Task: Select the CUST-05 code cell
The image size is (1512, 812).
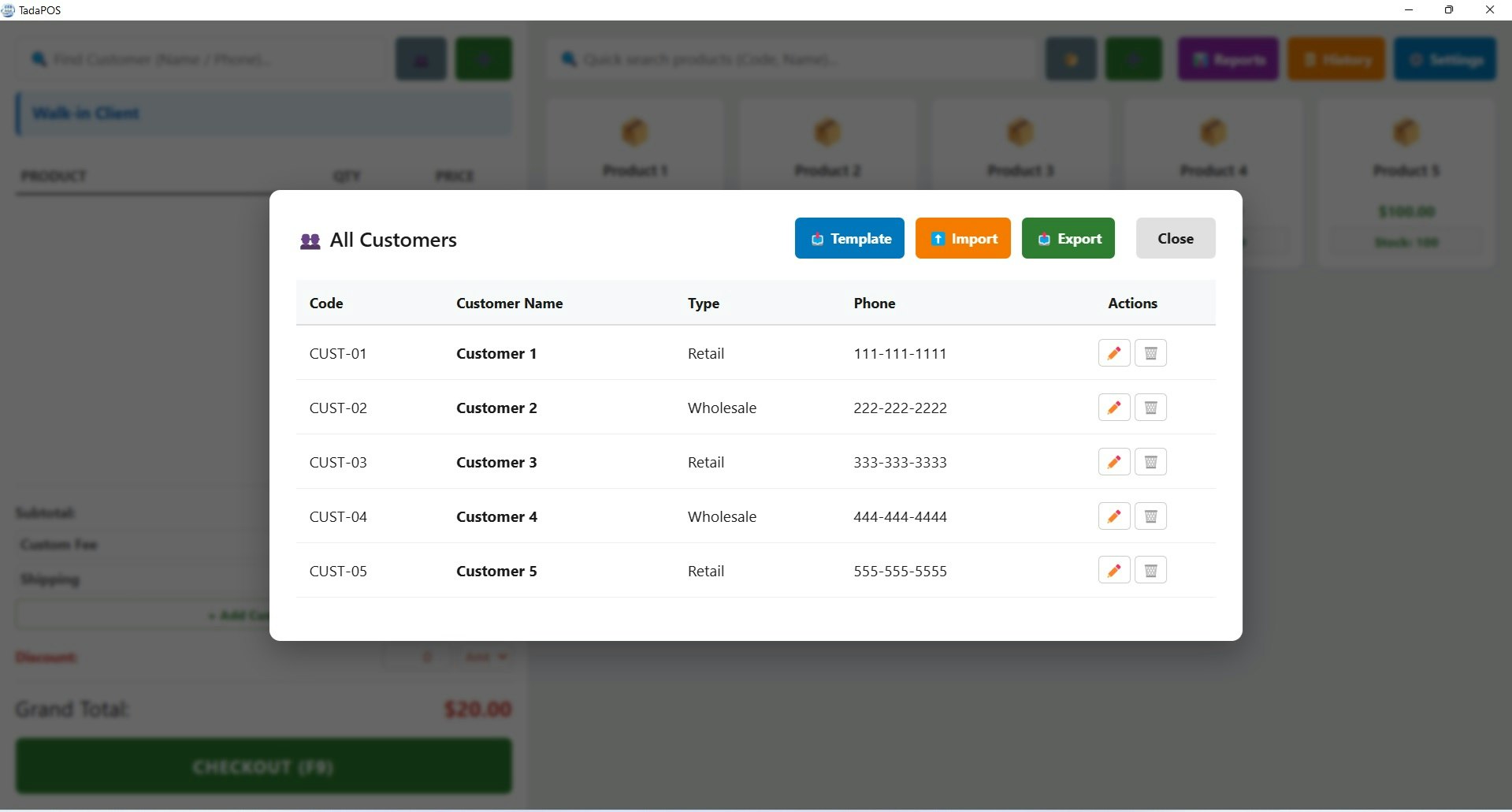Action: tap(338, 571)
